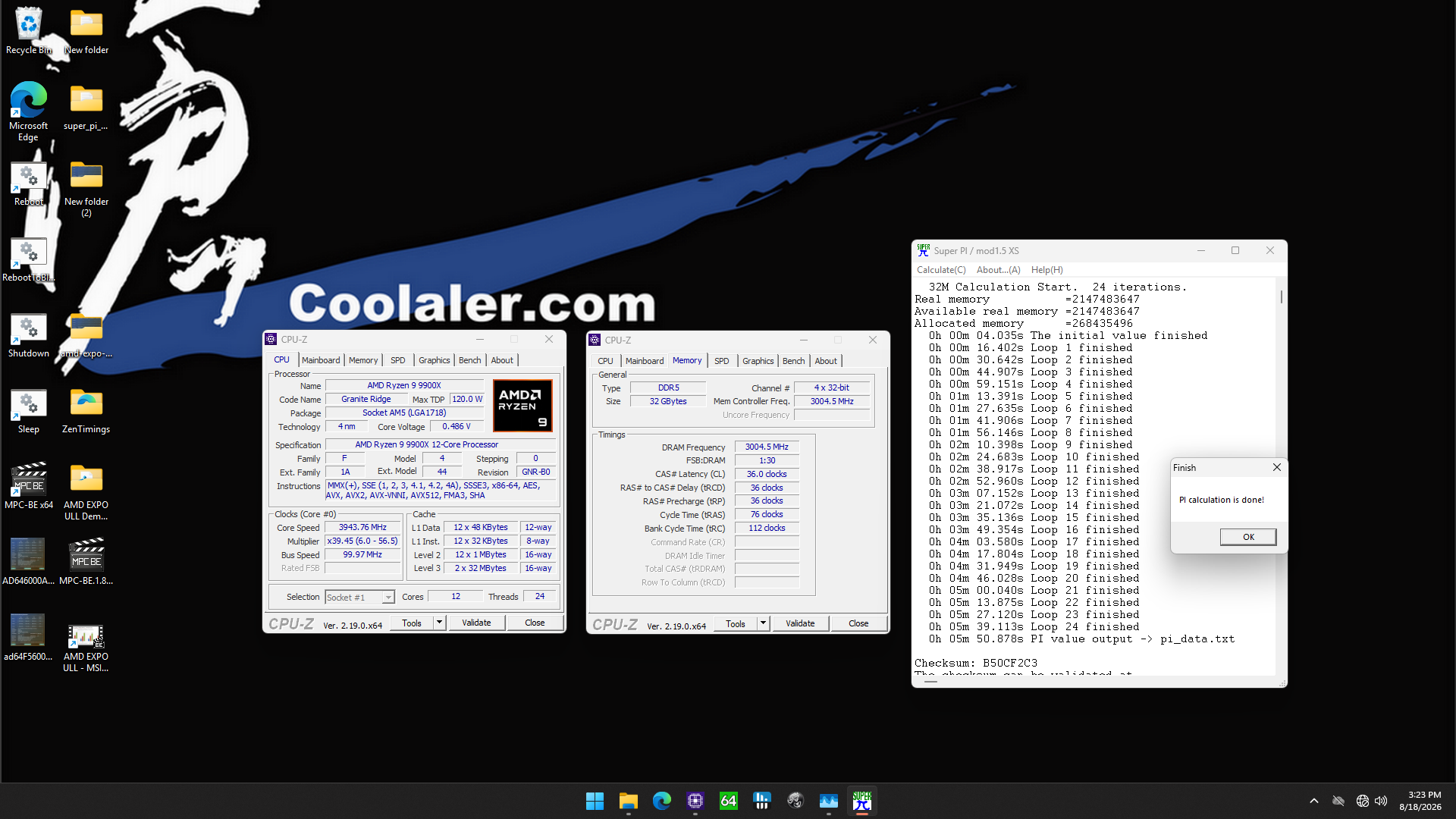Open the SPD tab in left CPU-Z

click(398, 360)
